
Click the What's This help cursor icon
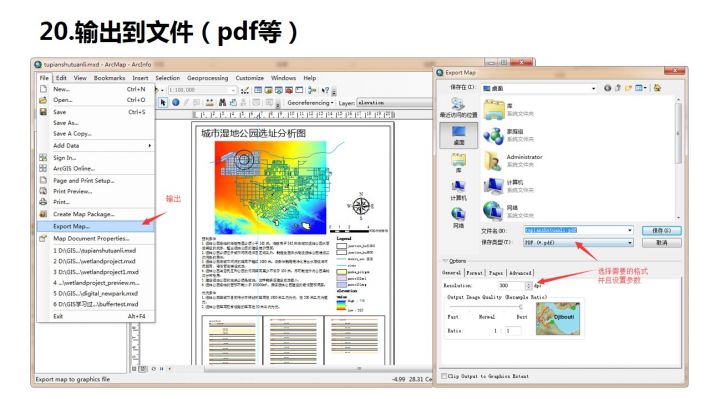(x=325, y=90)
